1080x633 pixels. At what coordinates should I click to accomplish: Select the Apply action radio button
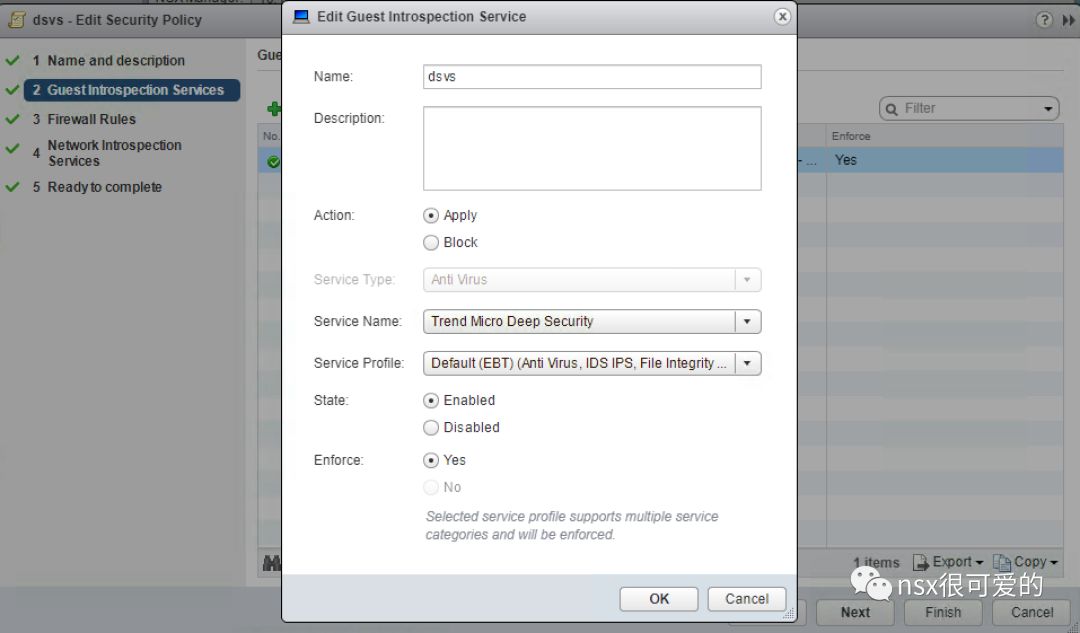coord(430,216)
